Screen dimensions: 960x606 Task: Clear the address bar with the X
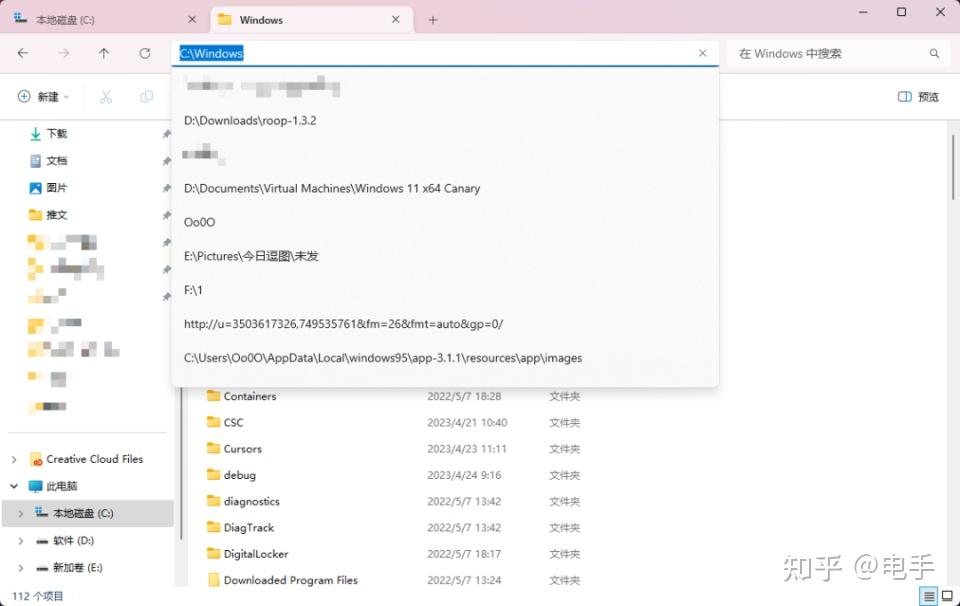point(702,53)
